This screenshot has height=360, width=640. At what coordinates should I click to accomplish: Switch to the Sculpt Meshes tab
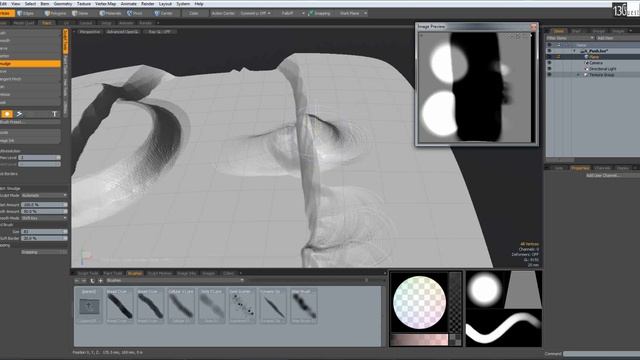click(x=160, y=273)
